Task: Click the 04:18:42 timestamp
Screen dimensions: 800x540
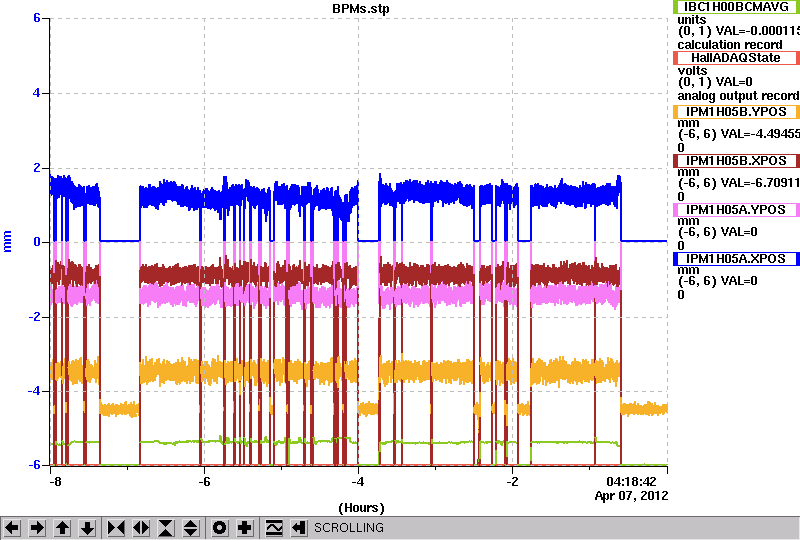Action: tap(631, 482)
